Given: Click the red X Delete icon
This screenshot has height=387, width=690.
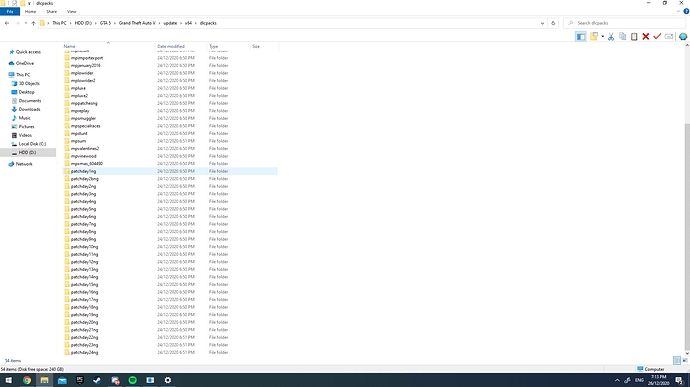Looking at the screenshot, I should coord(646,37).
